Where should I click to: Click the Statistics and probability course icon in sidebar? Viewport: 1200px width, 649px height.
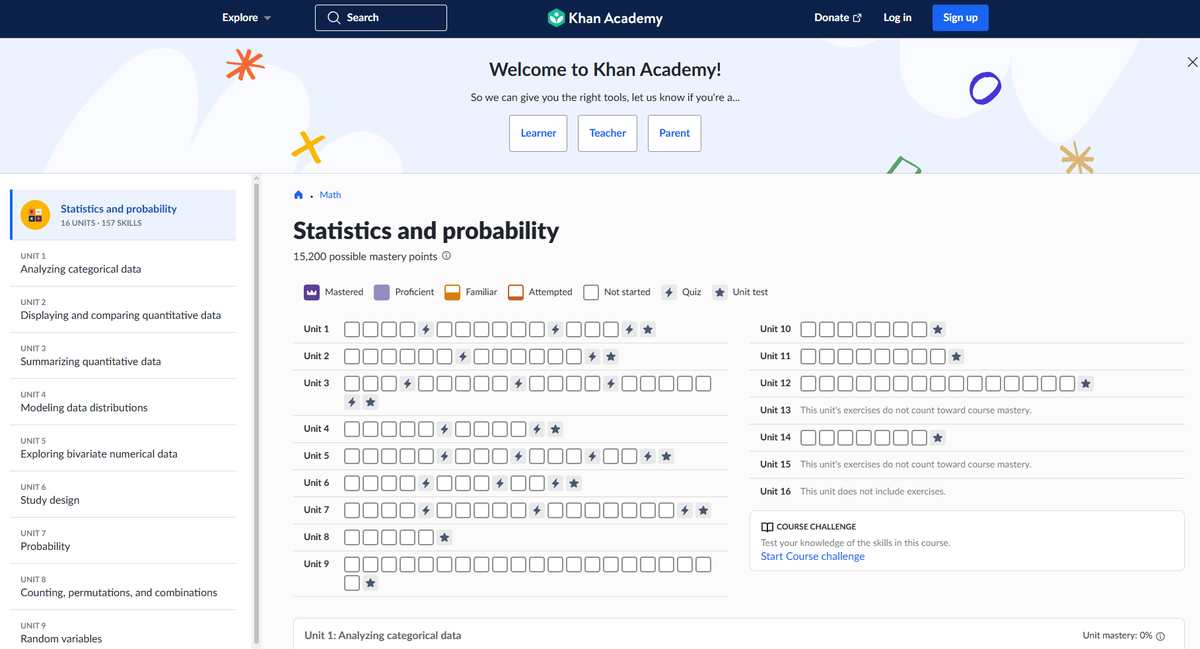(x=36, y=215)
